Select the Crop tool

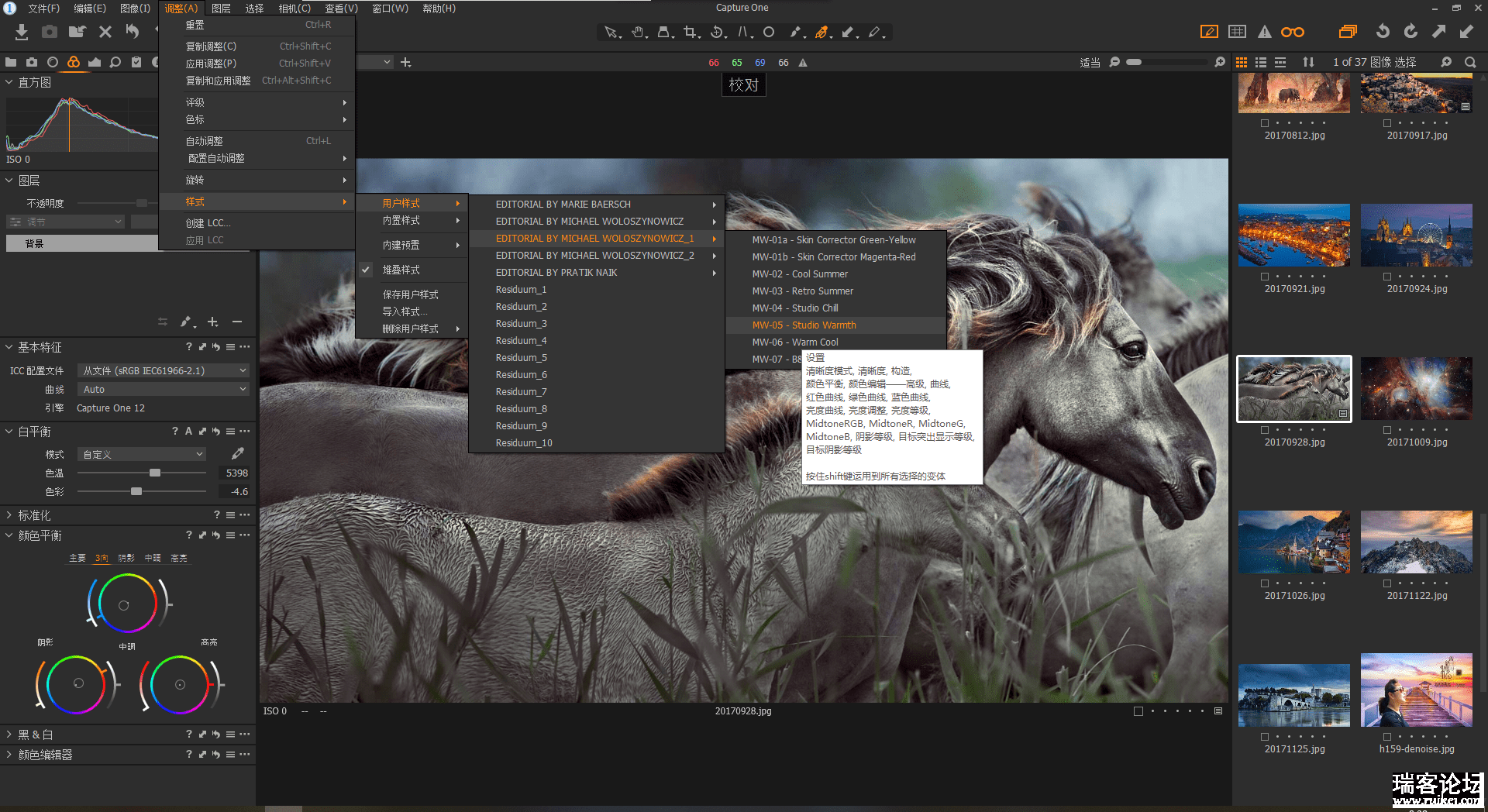tap(691, 33)
